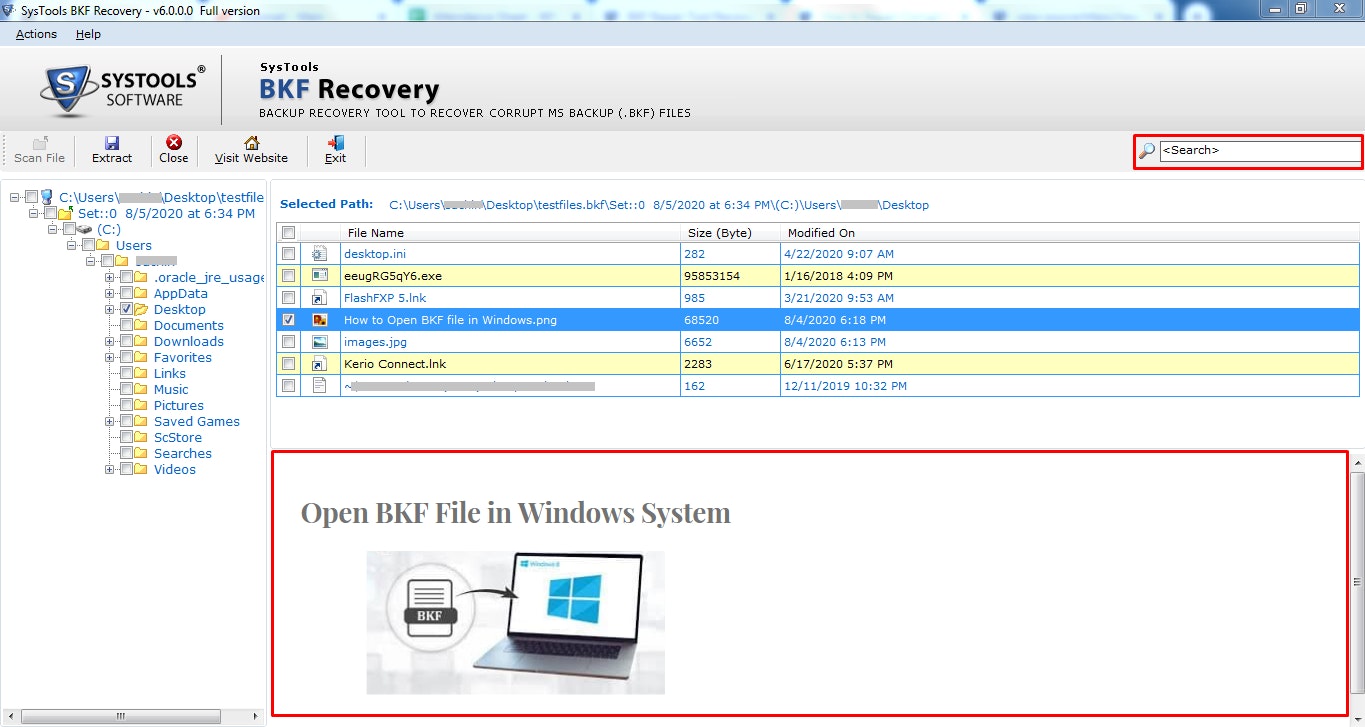Check the Documents folder checkbox in tree

(126, 325)
